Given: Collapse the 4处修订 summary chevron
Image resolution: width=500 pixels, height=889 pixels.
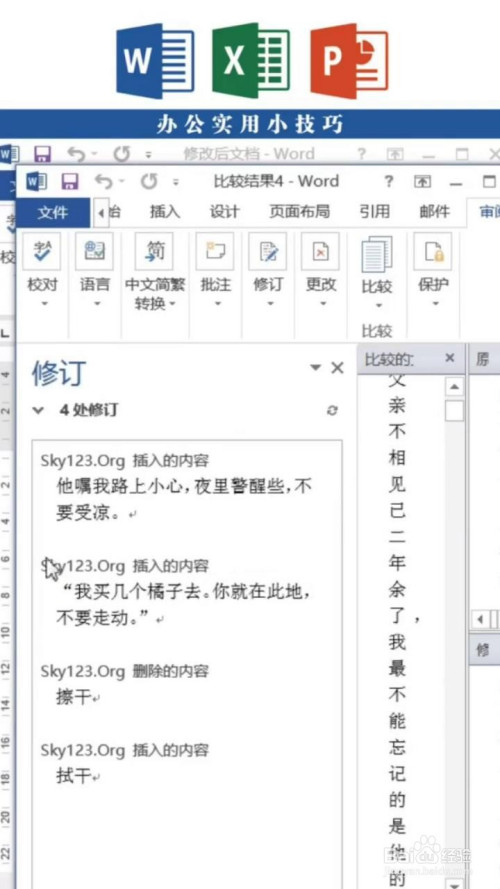Looking at the screenshot, I should click(x=38, y=410).
